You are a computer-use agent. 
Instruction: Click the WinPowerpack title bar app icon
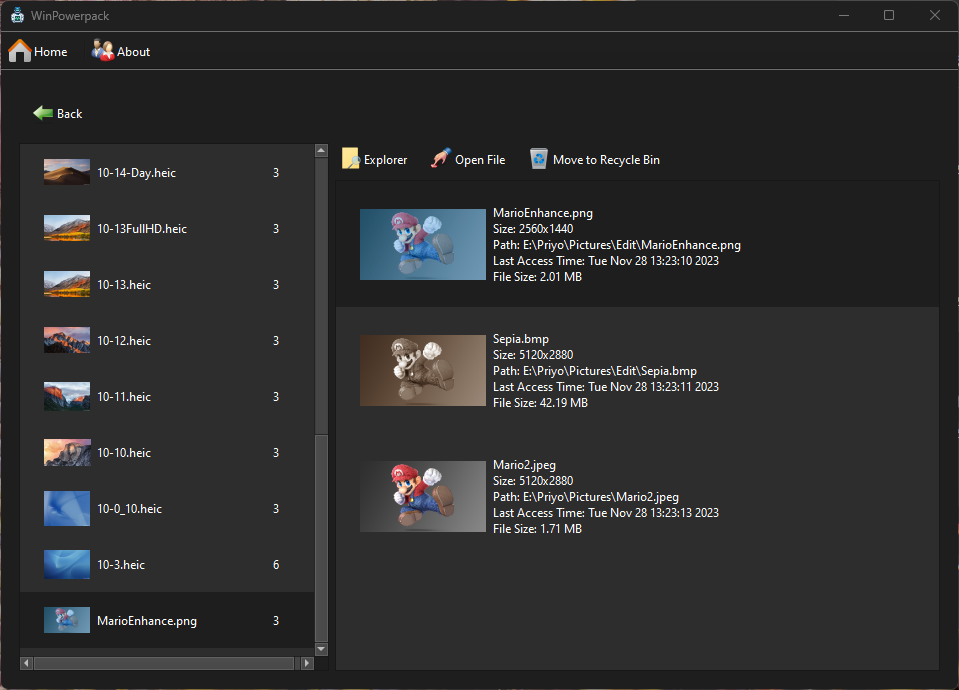[x=17, y=15]
